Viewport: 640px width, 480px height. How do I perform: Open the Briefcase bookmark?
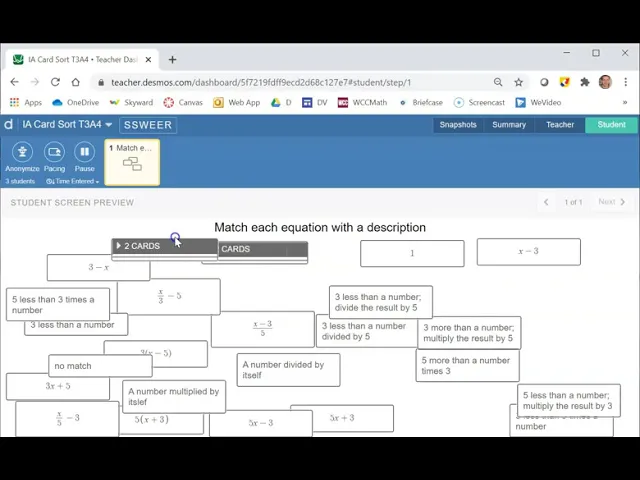420,102
